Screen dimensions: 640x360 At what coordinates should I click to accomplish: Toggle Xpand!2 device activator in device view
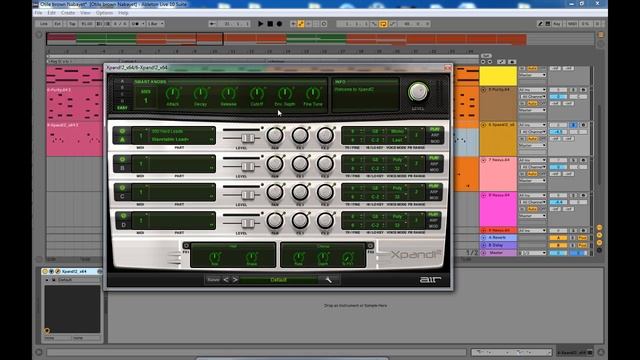pos(45,271)
